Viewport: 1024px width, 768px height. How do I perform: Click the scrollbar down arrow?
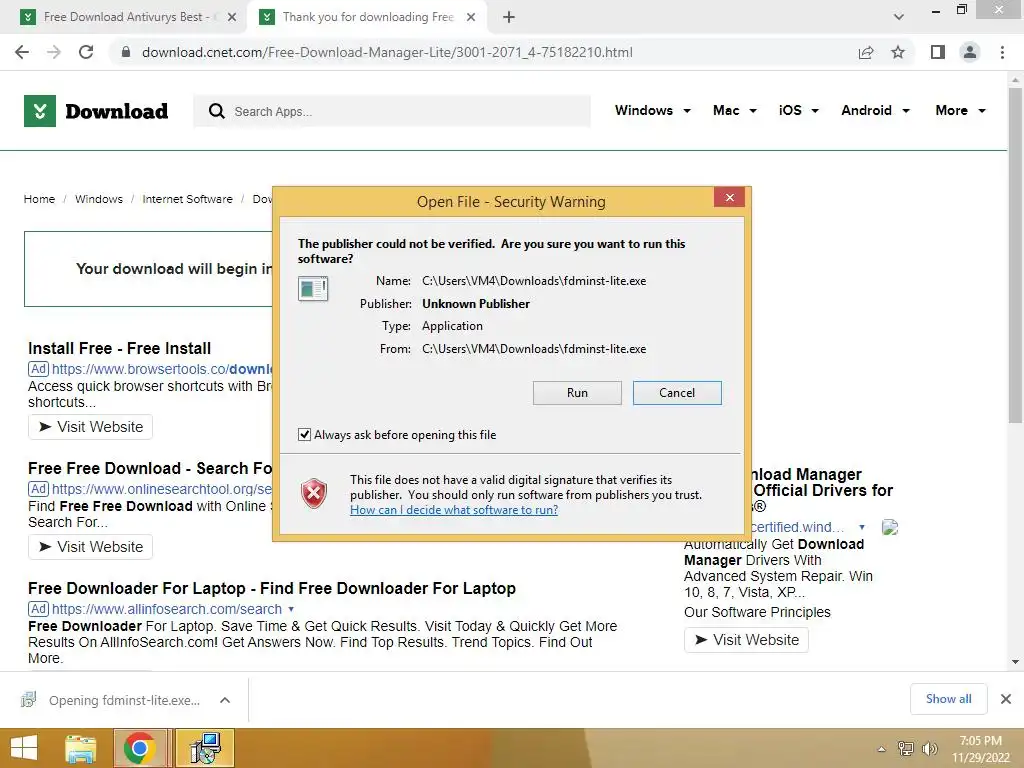(1015, 662)
